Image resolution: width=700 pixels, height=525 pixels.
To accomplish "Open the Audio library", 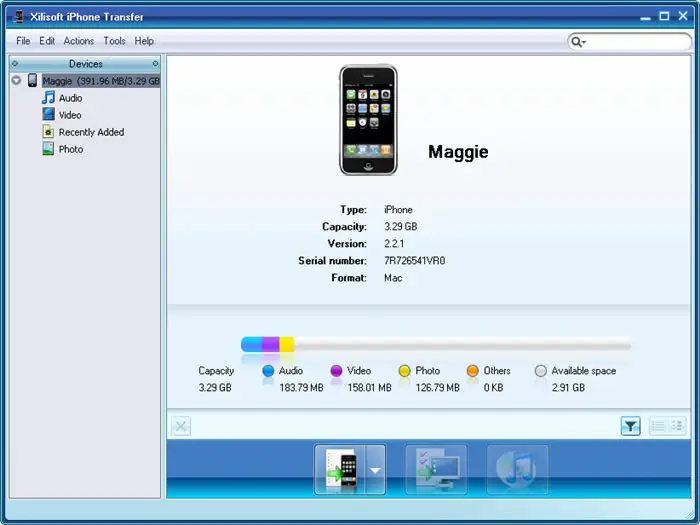I will click(71, 98).
